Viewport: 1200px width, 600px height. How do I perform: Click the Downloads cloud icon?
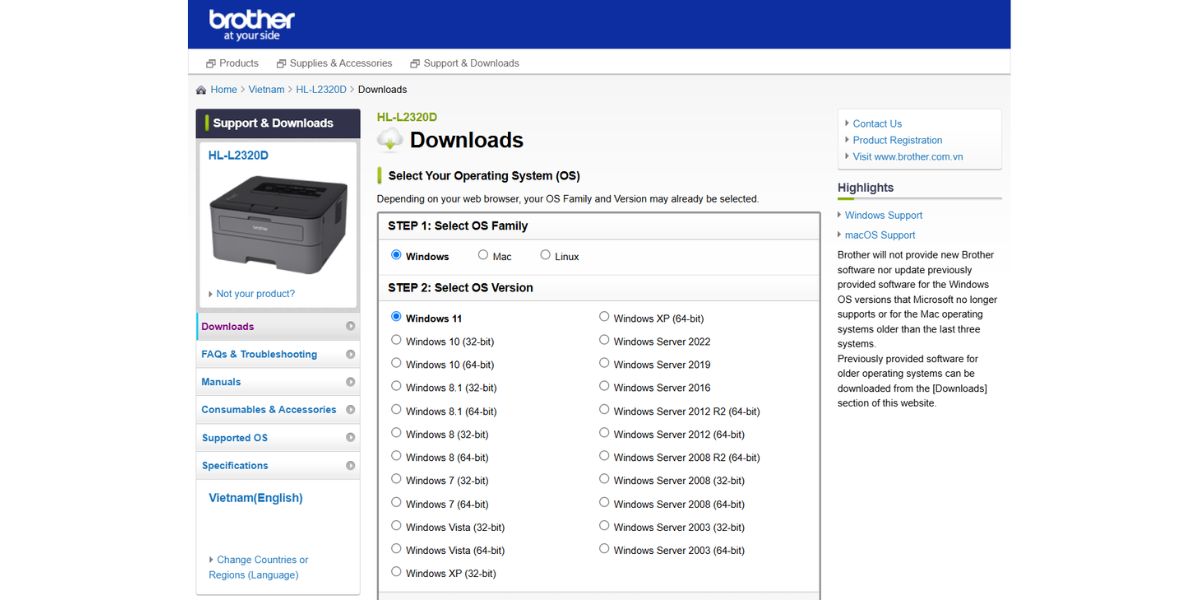390,140
